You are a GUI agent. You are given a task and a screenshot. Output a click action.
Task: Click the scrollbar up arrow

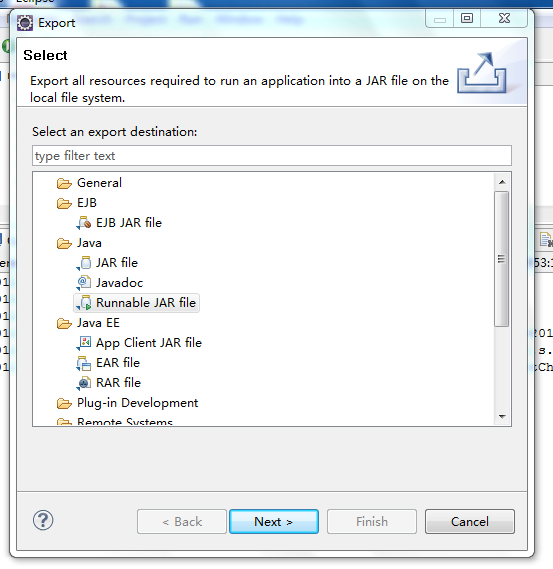(x=502, y=182)
